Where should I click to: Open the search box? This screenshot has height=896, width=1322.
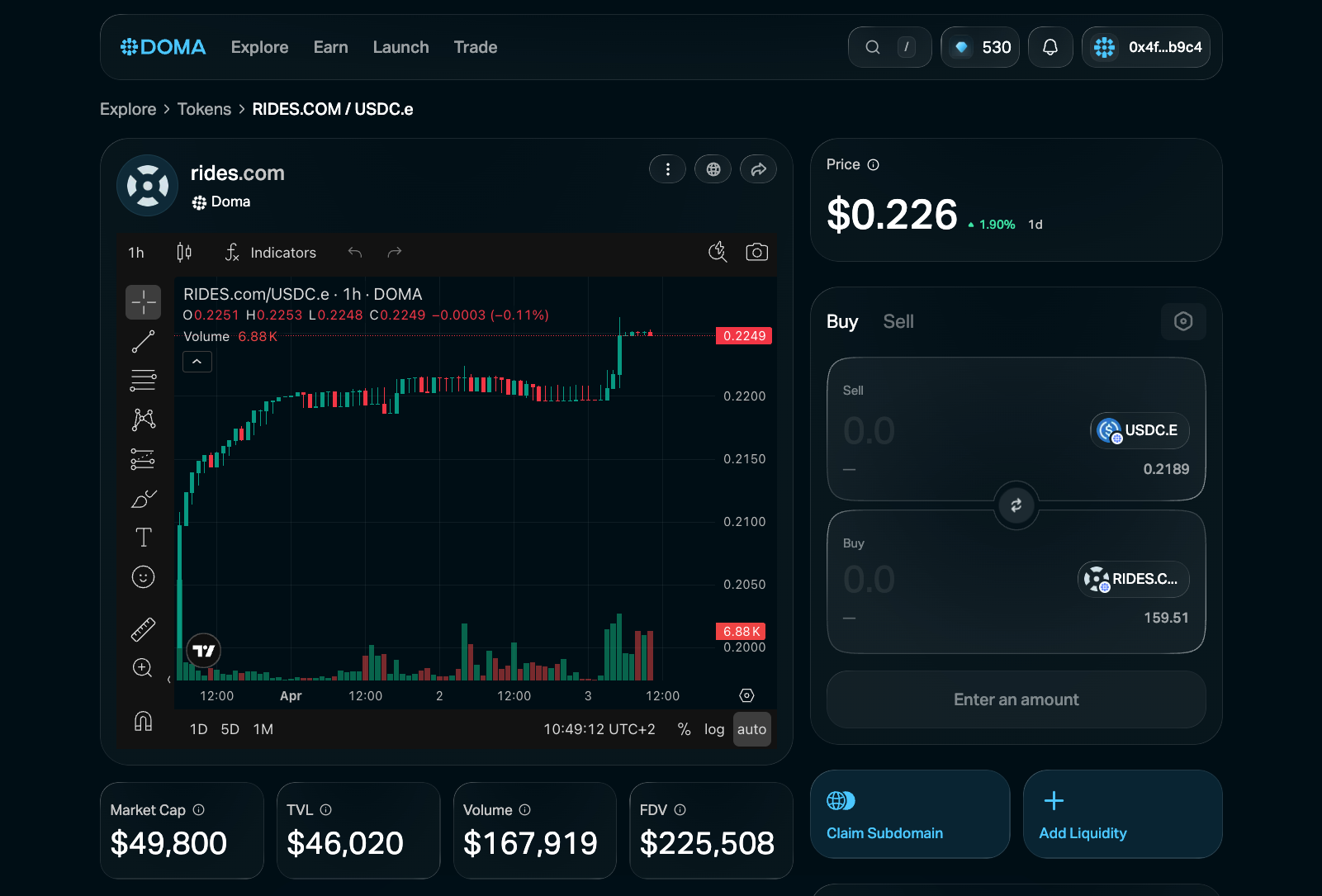click(x=889, y=47)
